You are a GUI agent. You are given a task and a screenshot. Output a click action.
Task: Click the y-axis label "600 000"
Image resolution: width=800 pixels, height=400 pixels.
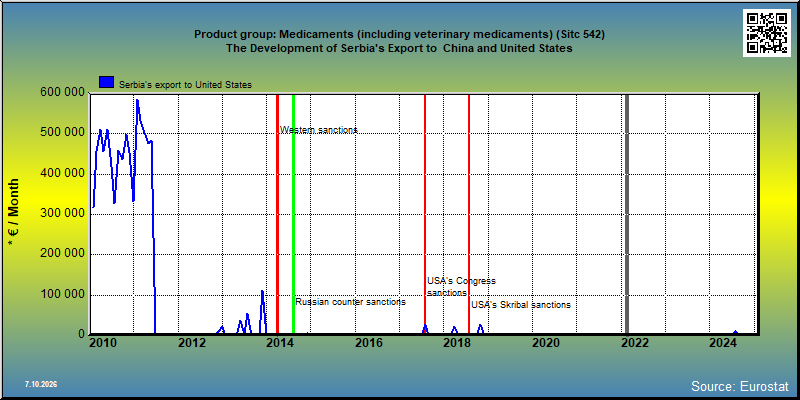tap(62, 93)
